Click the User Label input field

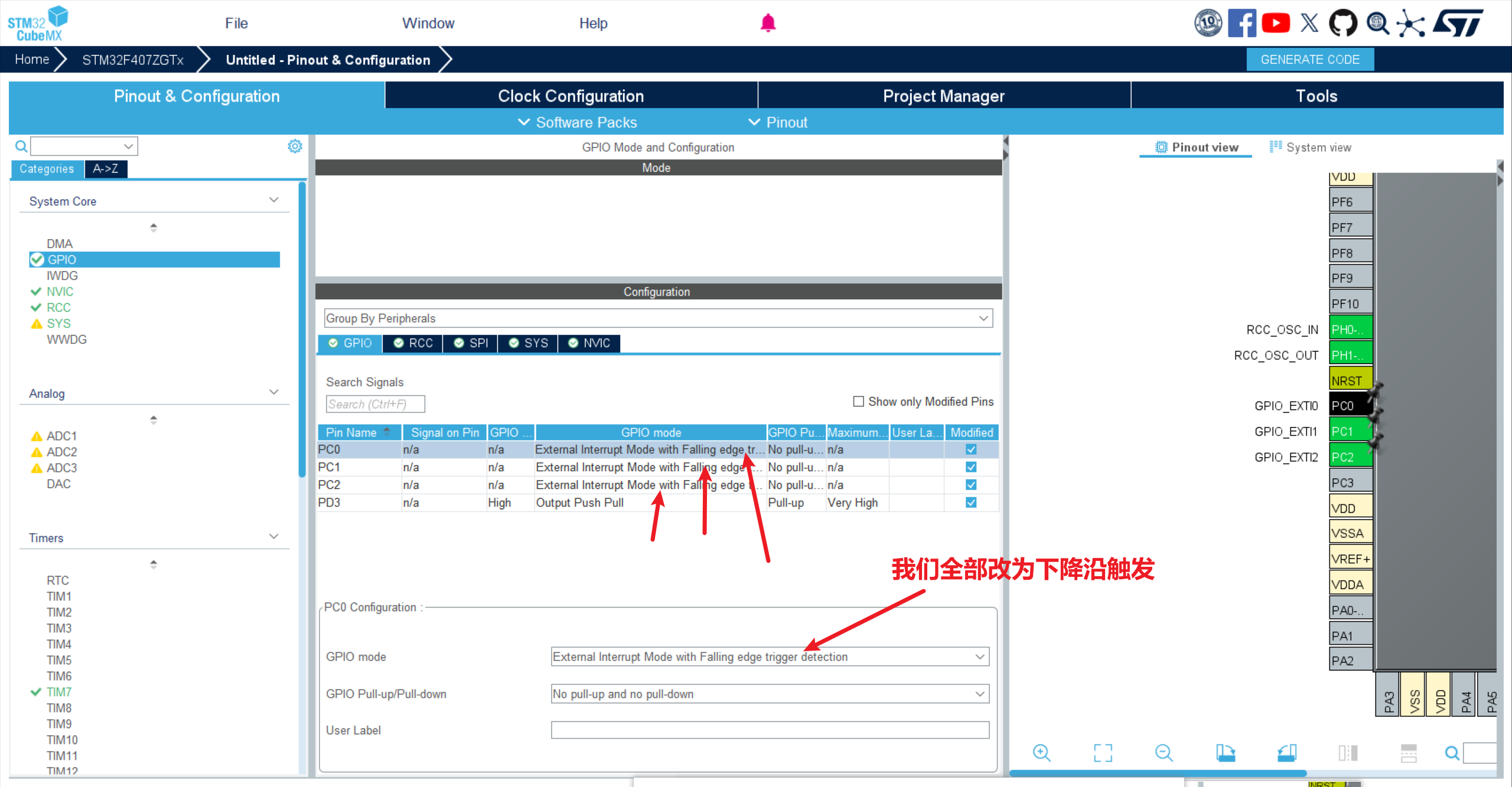point(770,730)
